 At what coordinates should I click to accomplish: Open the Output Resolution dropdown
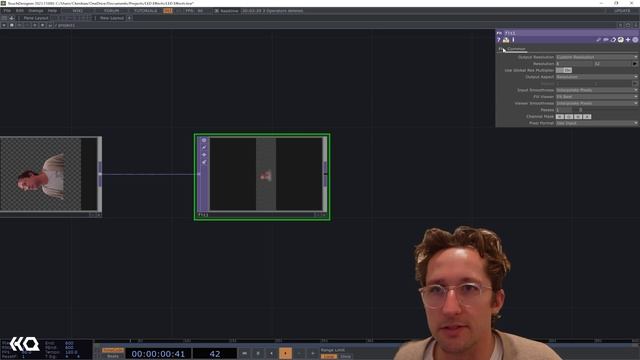click(x=596, y=57)
